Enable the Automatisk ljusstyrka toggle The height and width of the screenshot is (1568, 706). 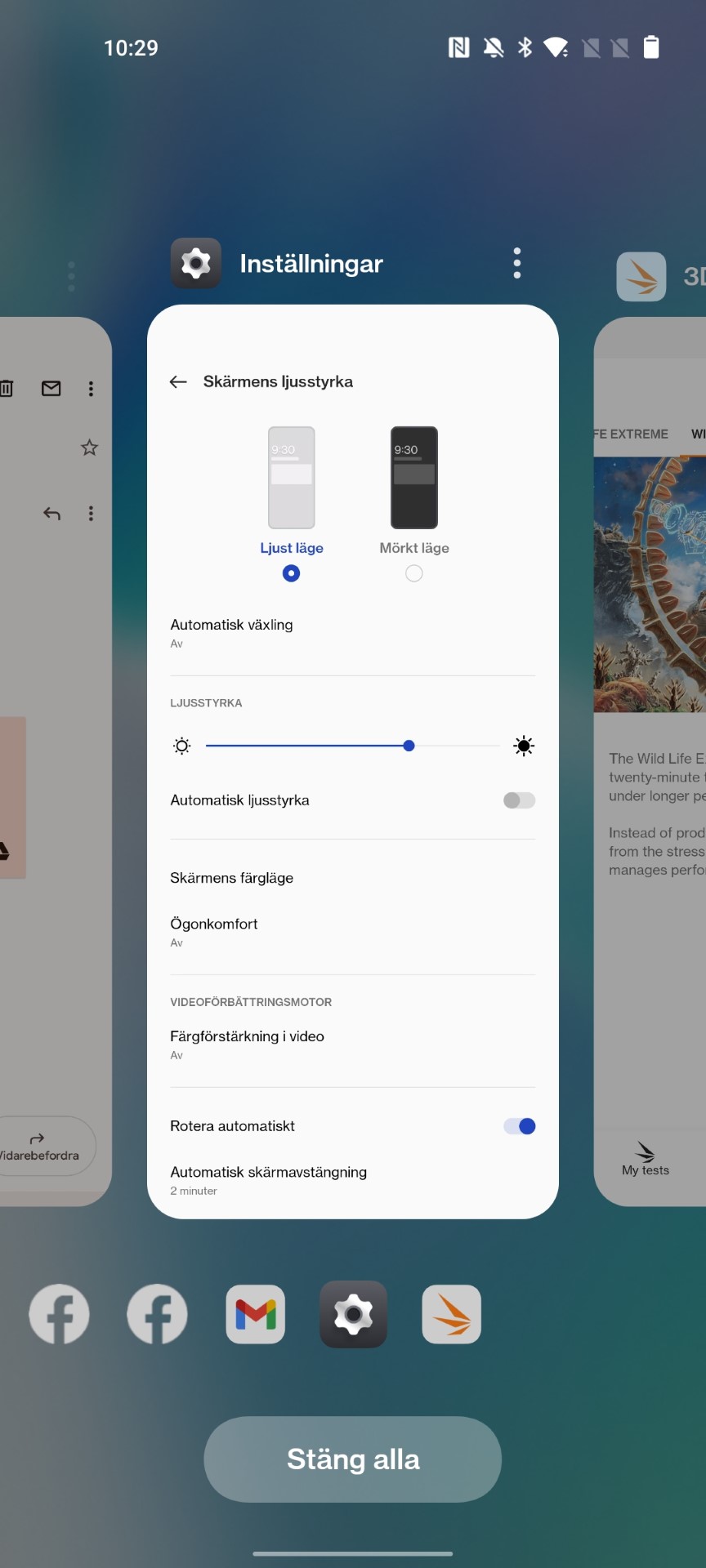pos(519,800)
